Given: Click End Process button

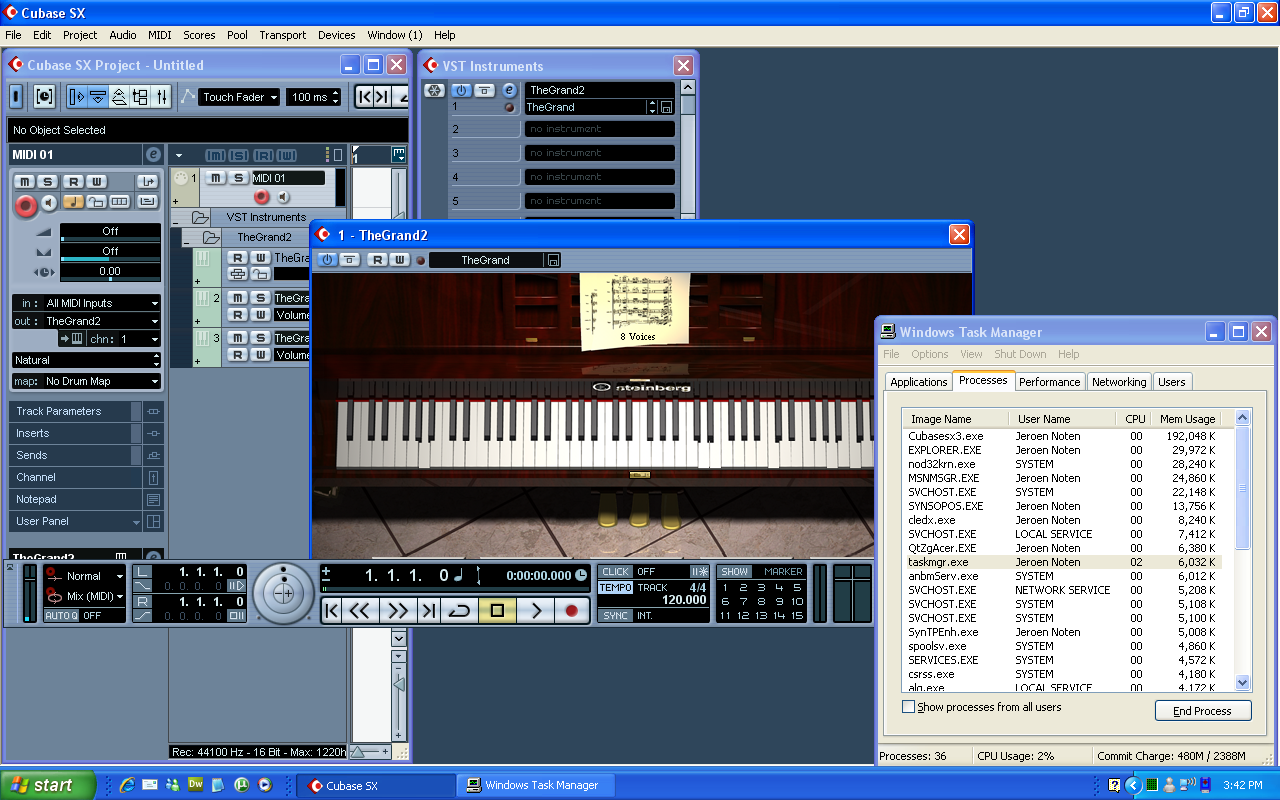Looking at the screenshot, I should click(1203, 711).
